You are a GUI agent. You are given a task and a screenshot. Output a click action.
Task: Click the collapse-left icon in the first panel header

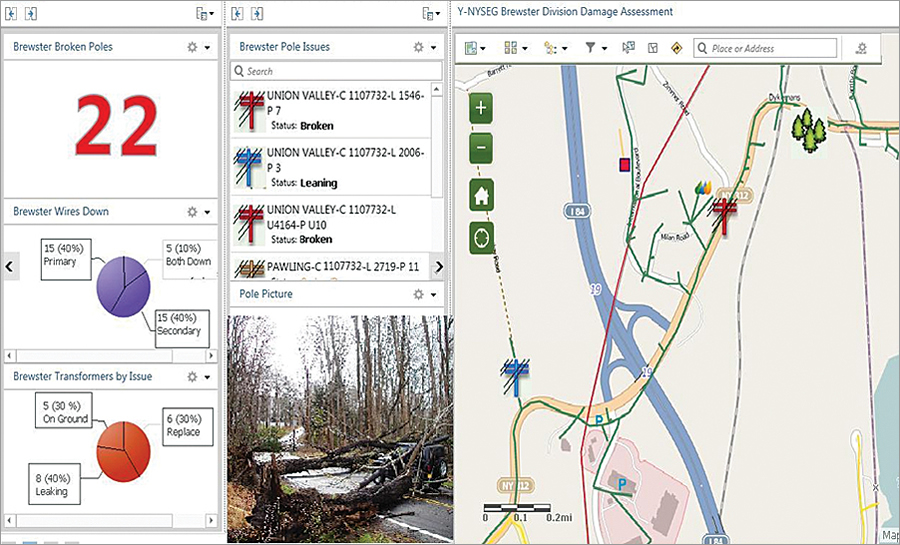pyautogui.click(x=10, y=14)
